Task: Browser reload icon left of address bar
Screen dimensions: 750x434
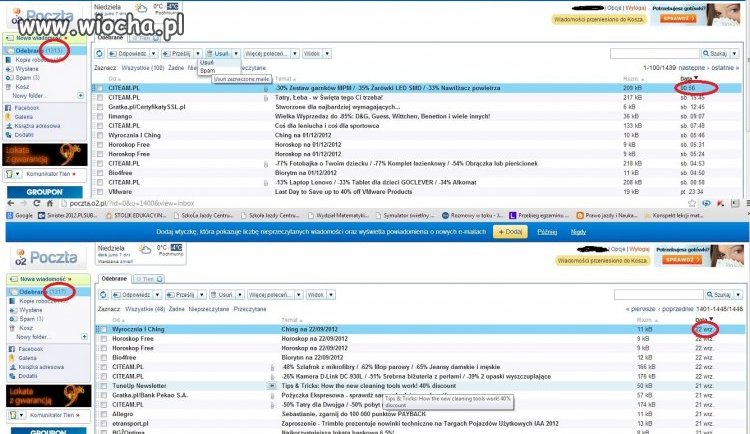Action: pos(36,203)
